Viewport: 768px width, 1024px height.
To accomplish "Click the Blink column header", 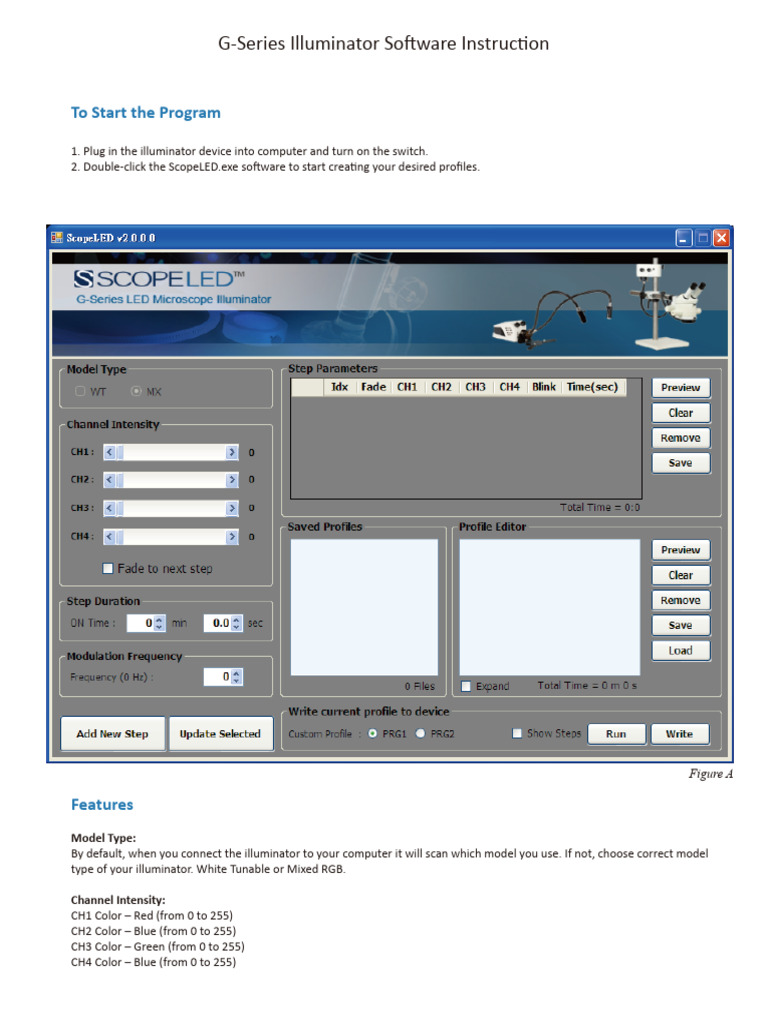I will click(x=543, y=387).
